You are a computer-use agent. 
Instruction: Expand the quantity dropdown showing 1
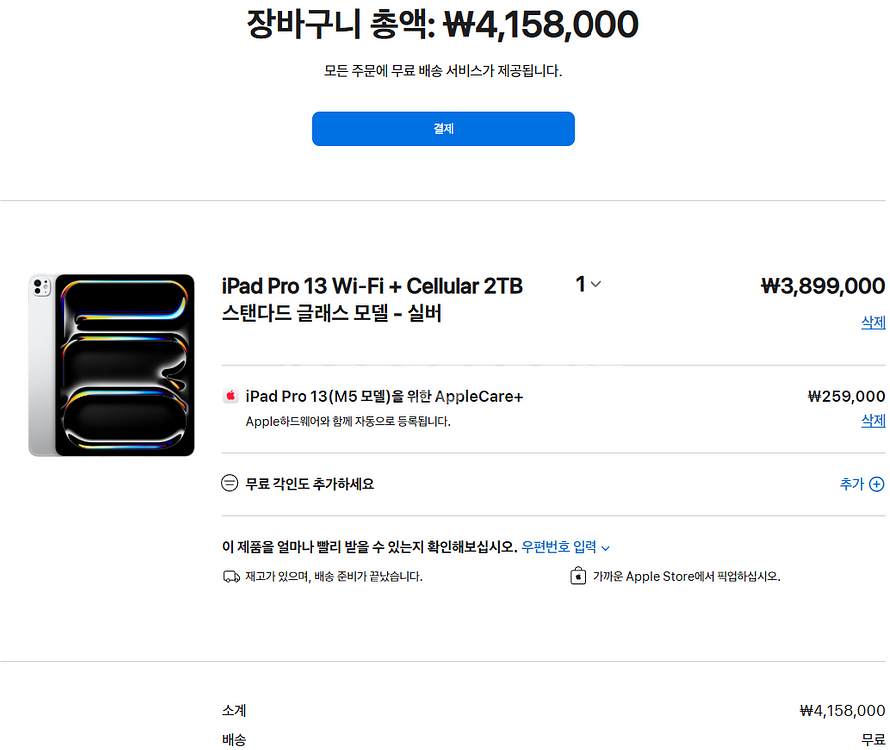588,285
